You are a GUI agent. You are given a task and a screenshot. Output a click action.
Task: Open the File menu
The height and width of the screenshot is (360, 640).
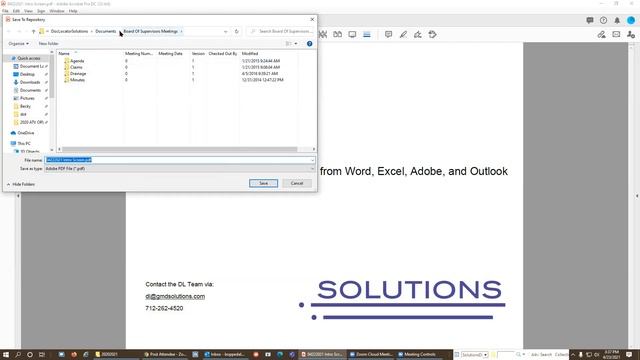[5, 11]
